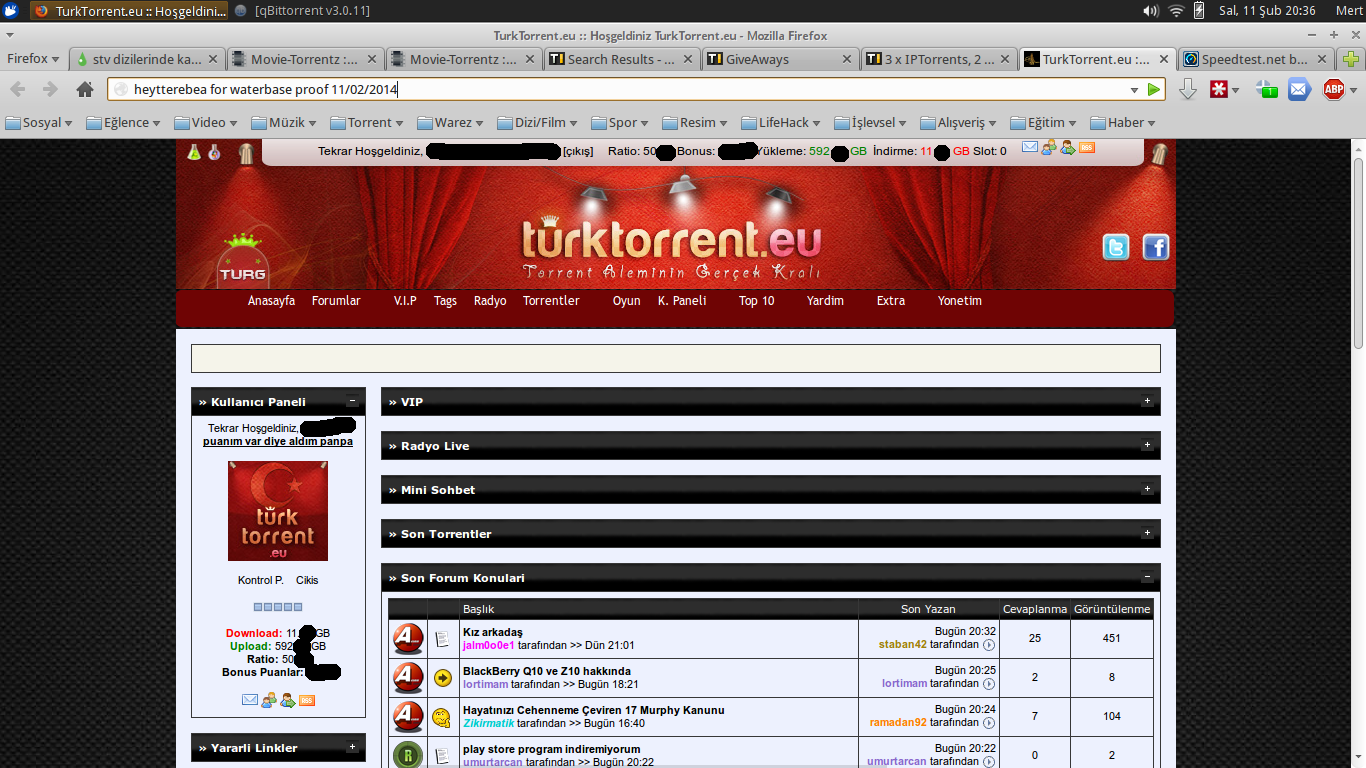Click the browser address bar field
Screen dimensions: 1366x768
click(635, 90)
